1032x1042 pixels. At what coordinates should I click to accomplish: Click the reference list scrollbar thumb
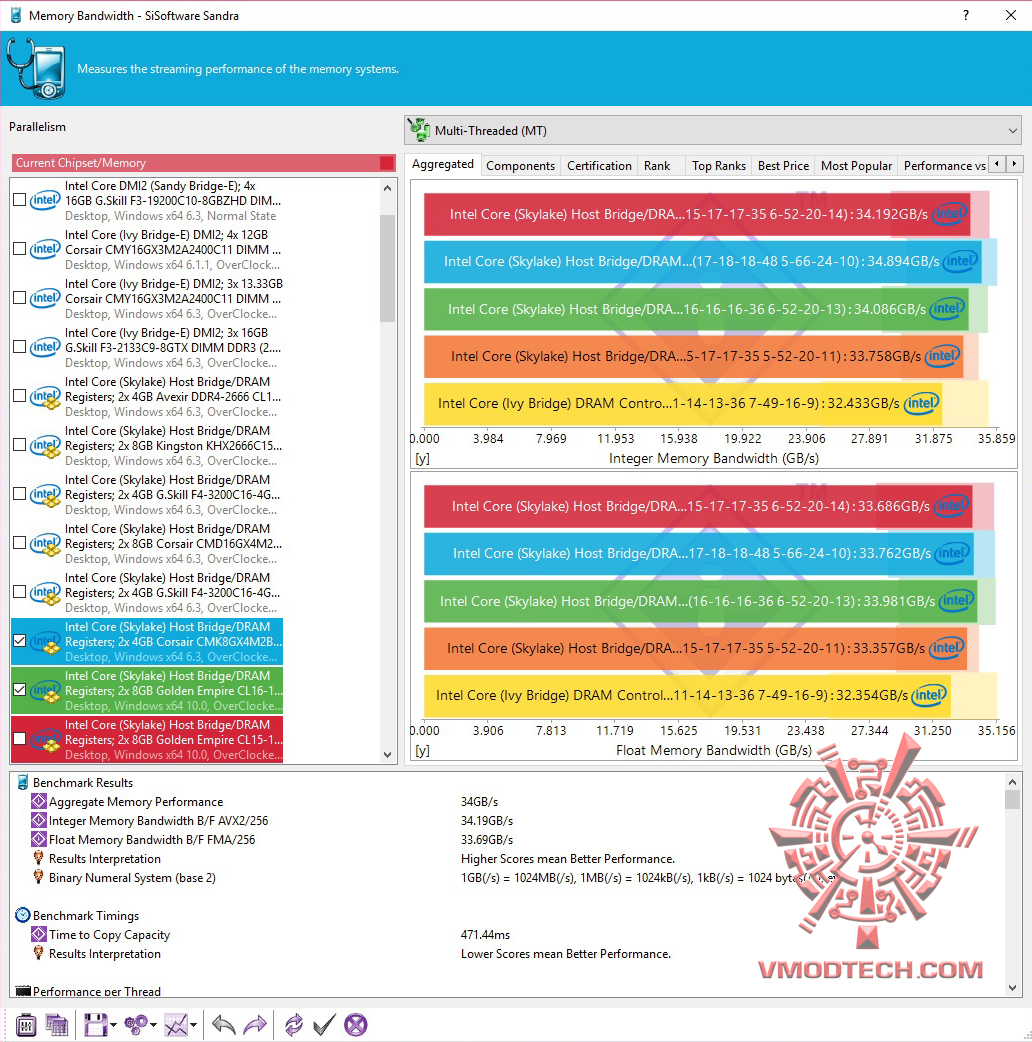(x=387, y=268)
